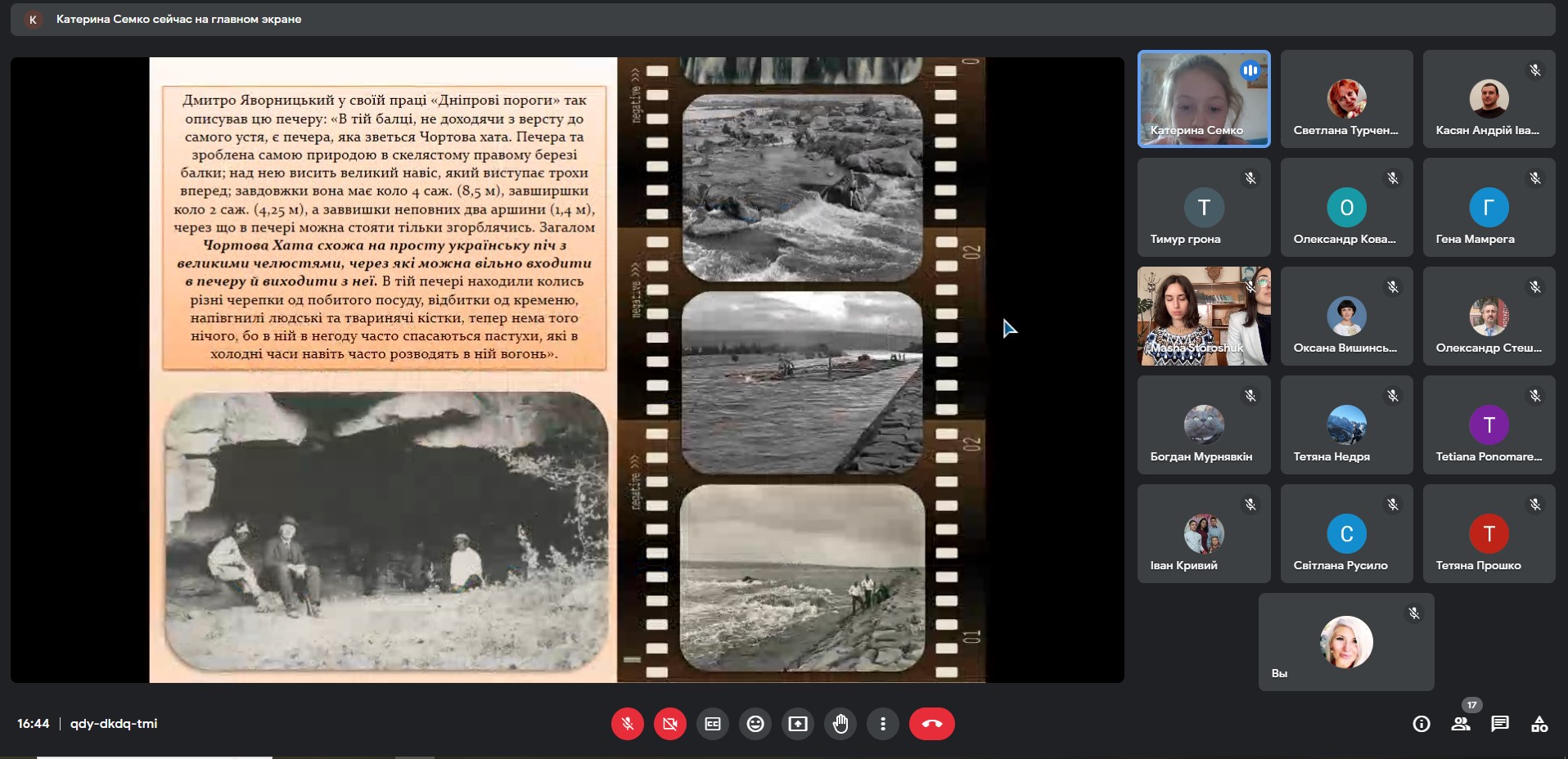The width and height of the screenshot is (1568, 759).
Task: Open the three-dot more options menu
Action: pos(883,724)
